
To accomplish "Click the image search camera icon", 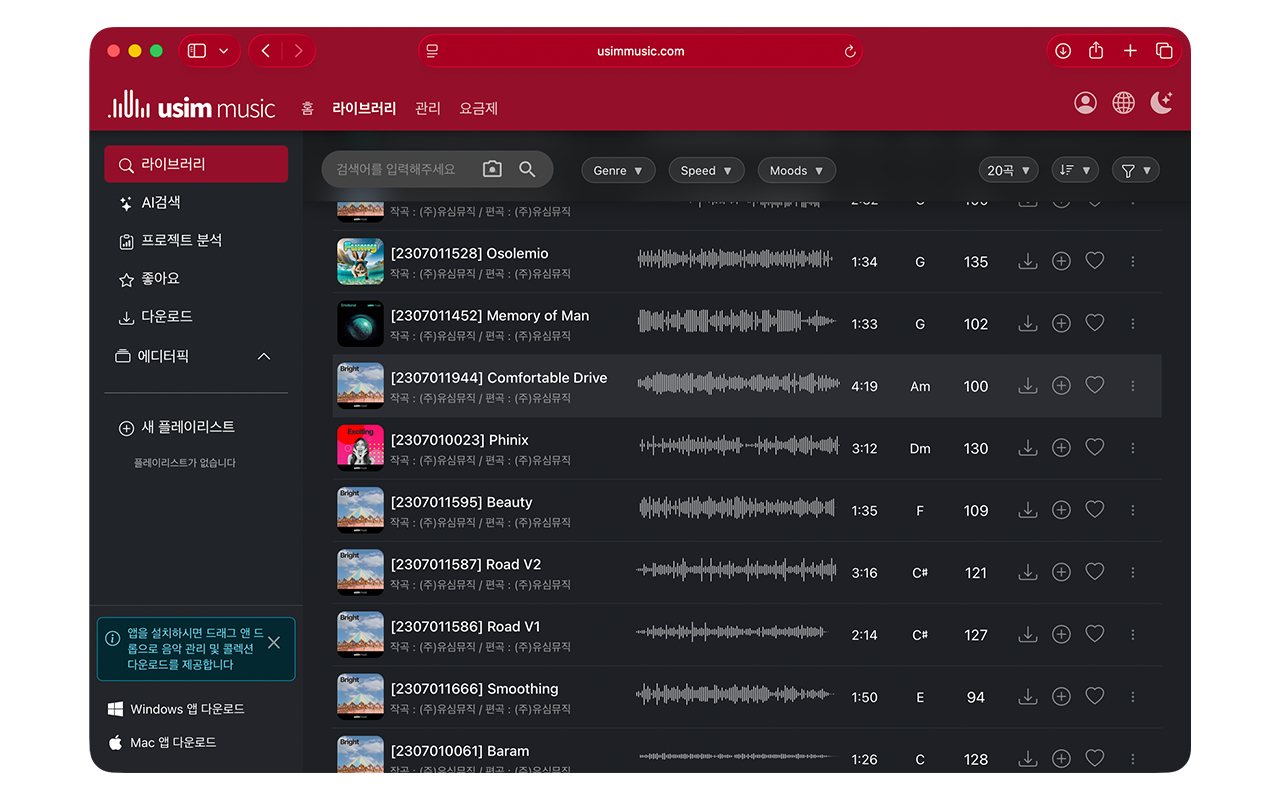I will click(x=492, y=169).
